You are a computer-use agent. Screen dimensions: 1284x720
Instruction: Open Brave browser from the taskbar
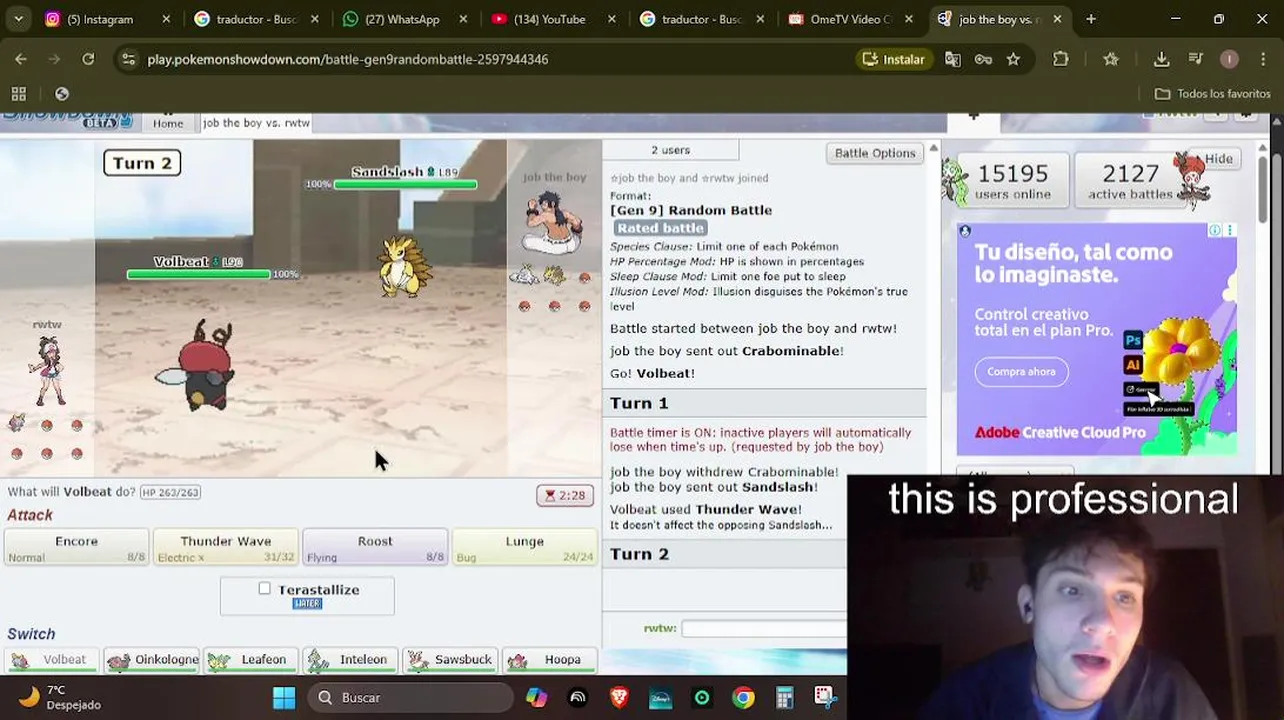click(619, 697)
